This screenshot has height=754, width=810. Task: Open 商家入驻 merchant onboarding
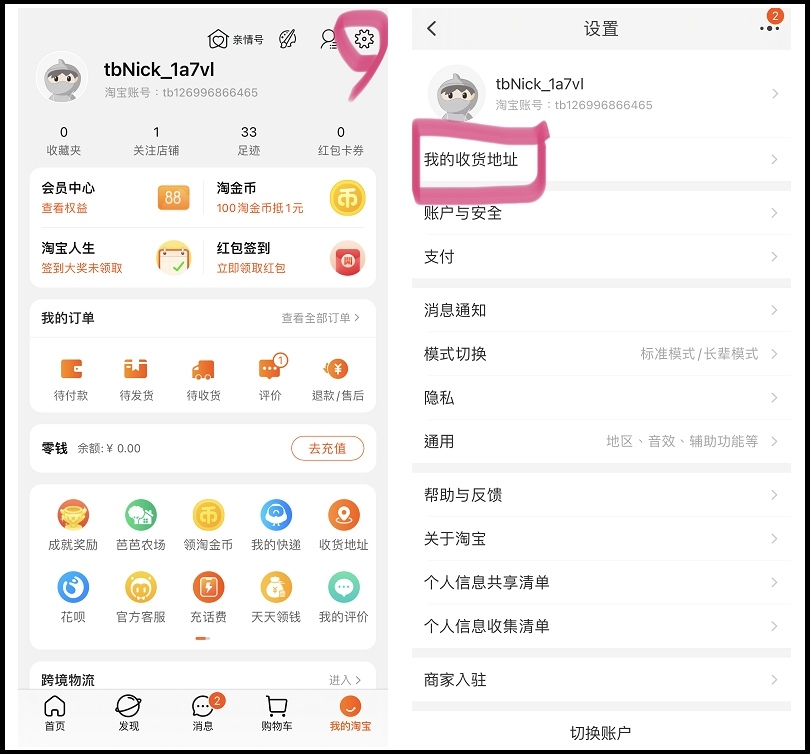(x=601, y=680)
